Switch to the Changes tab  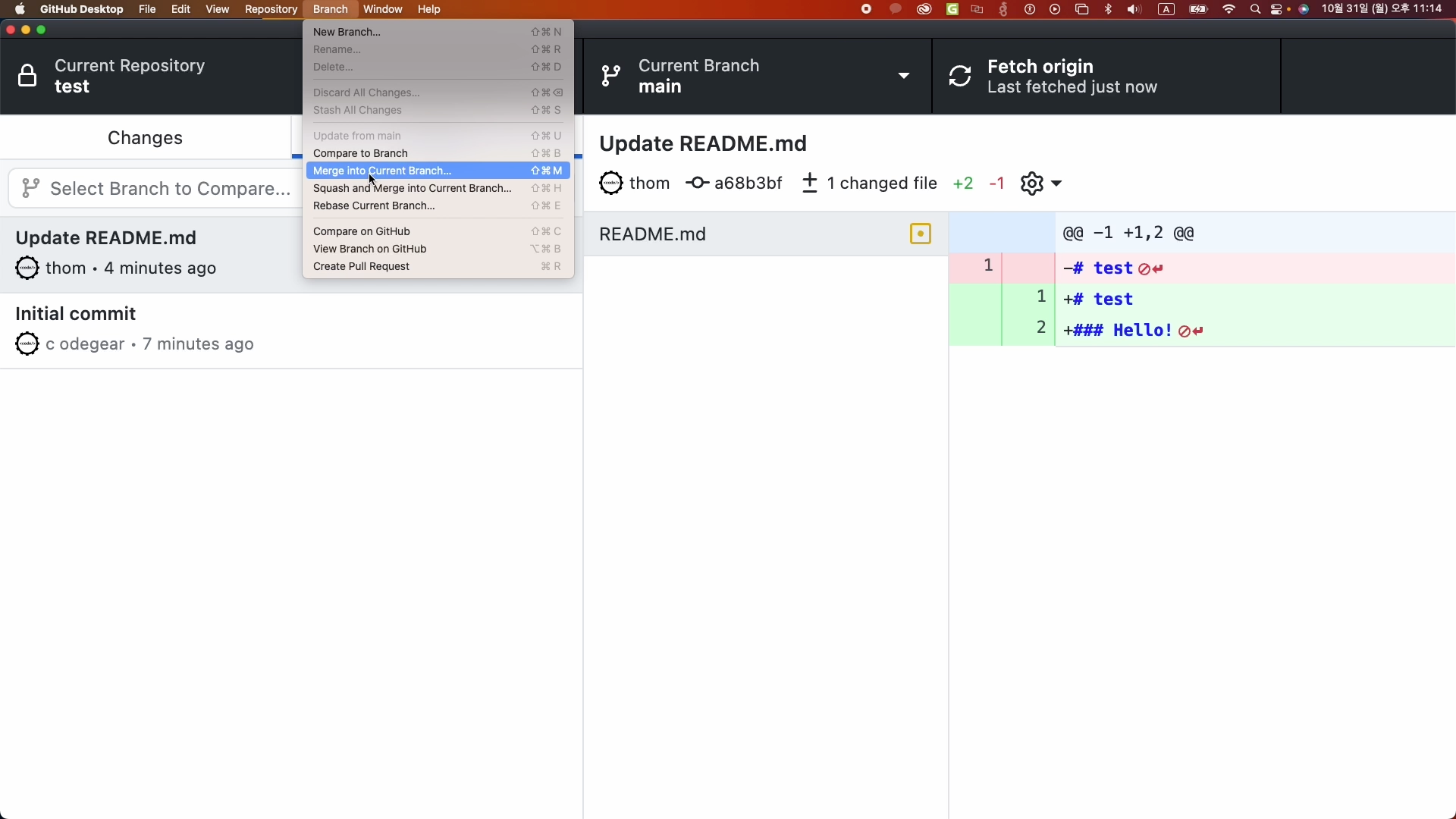(x=145, y=138)
